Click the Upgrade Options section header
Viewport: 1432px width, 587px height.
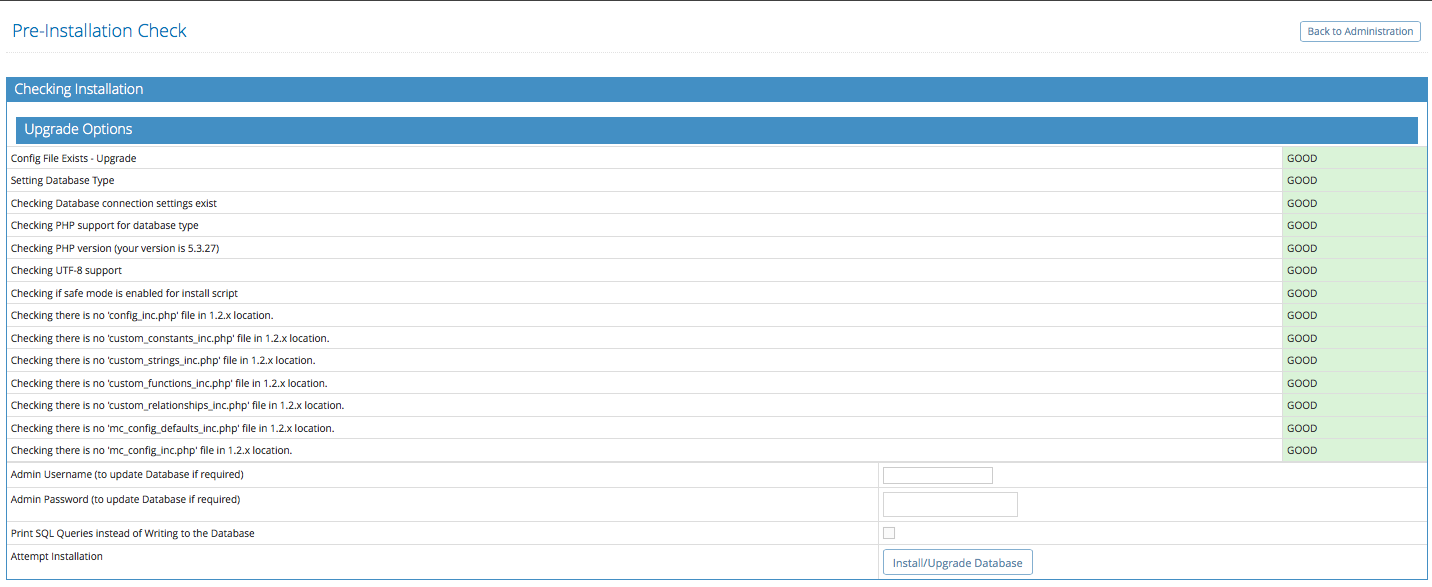coord(78,129)
